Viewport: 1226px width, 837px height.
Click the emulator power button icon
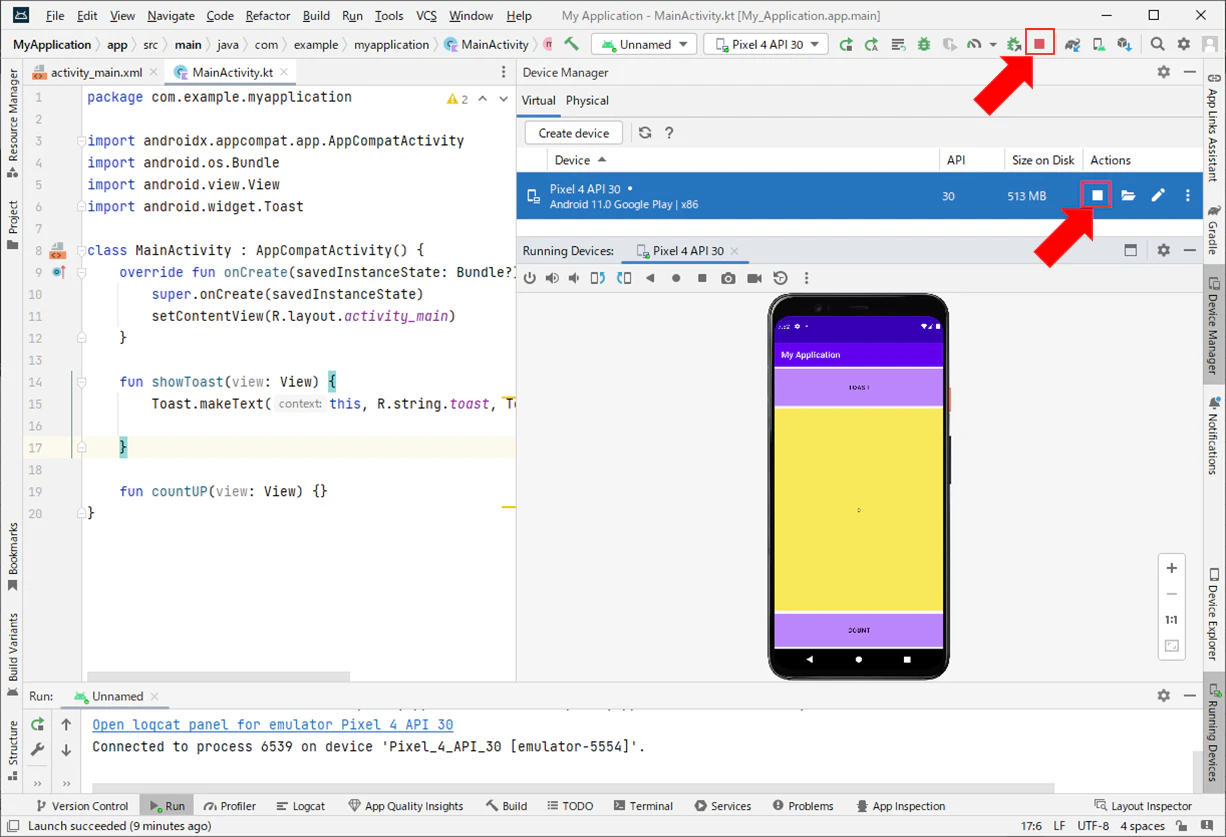click(x=530, y=278)
